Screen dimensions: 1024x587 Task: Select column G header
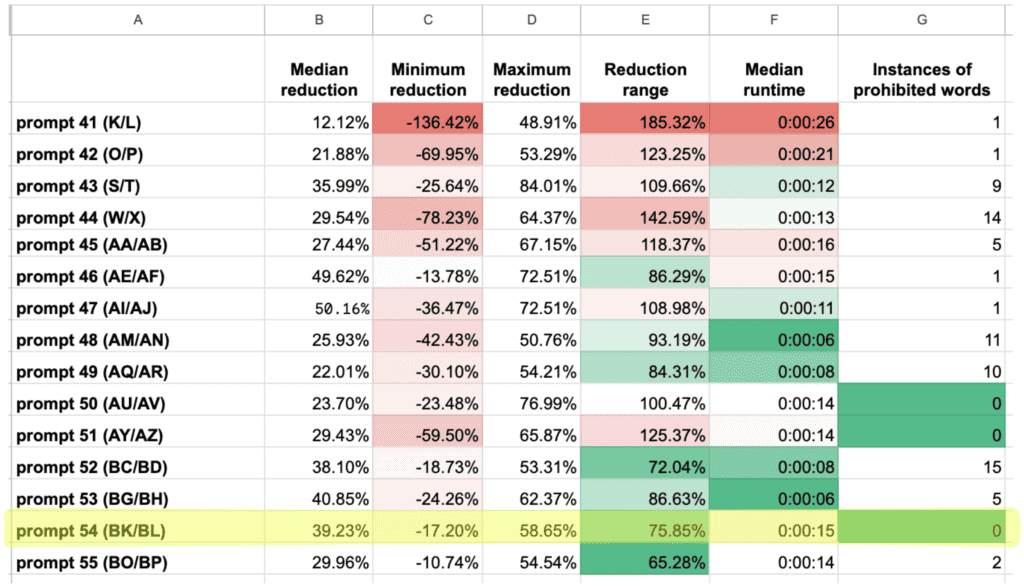(x=921, y=18)
